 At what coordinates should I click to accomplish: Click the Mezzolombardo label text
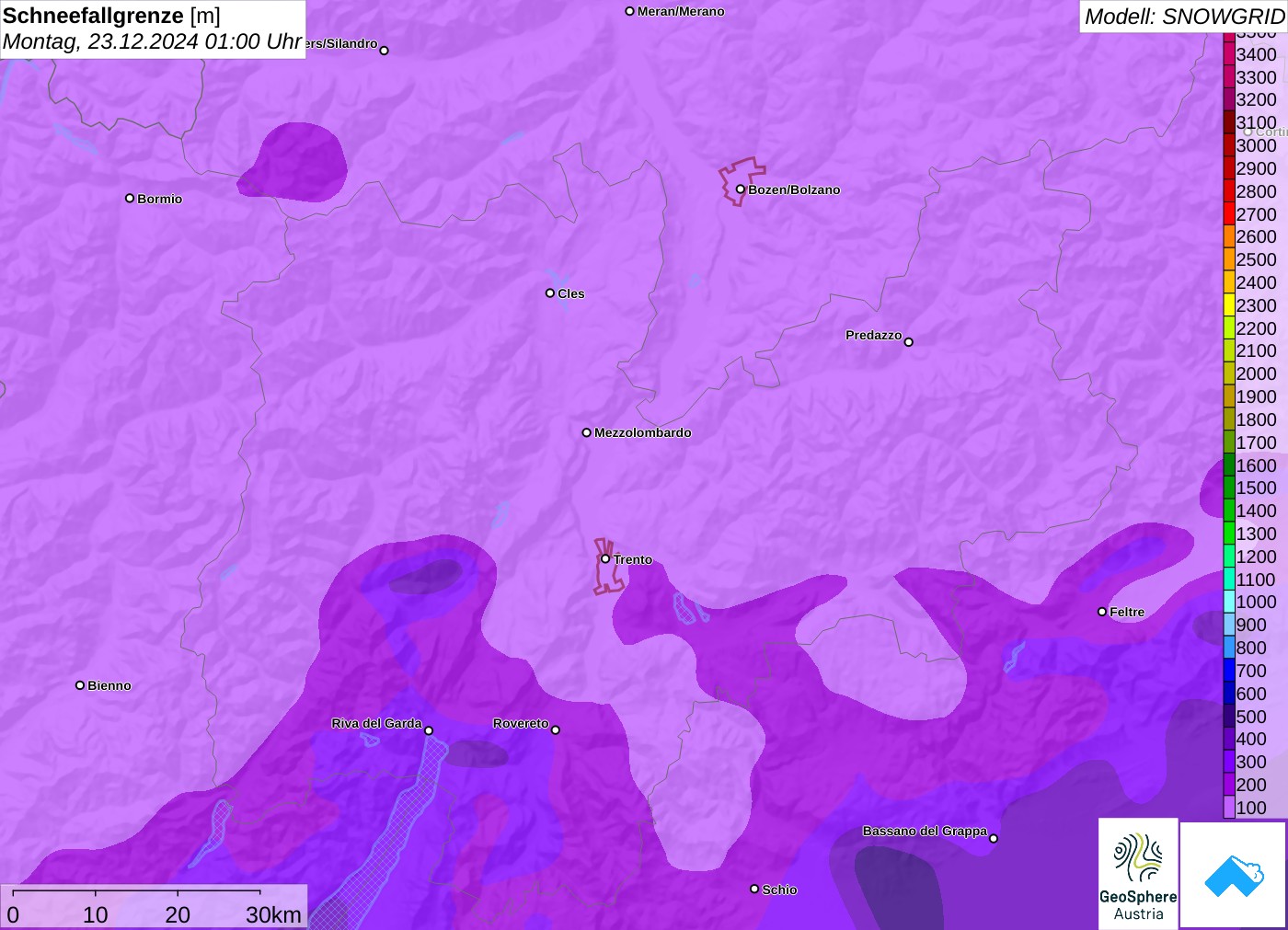click(x=642, y=432)
